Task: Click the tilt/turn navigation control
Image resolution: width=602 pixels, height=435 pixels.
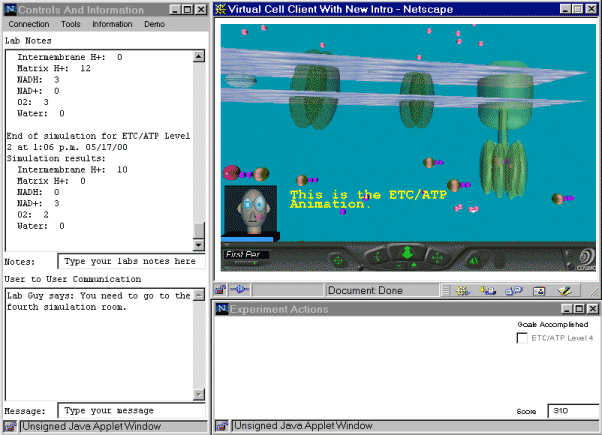Action: [379, 257]
